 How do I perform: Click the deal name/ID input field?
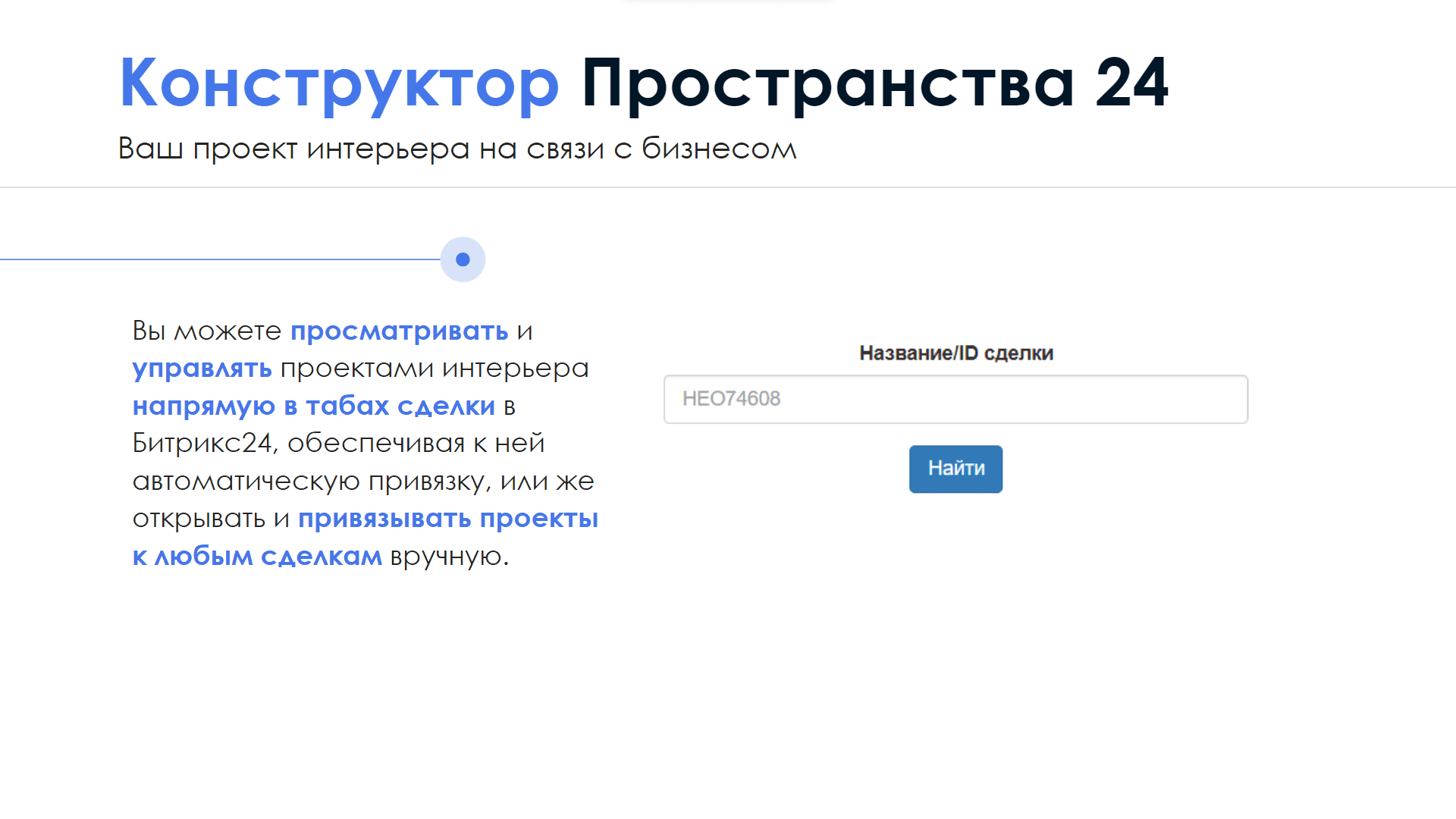click(955, 399)
